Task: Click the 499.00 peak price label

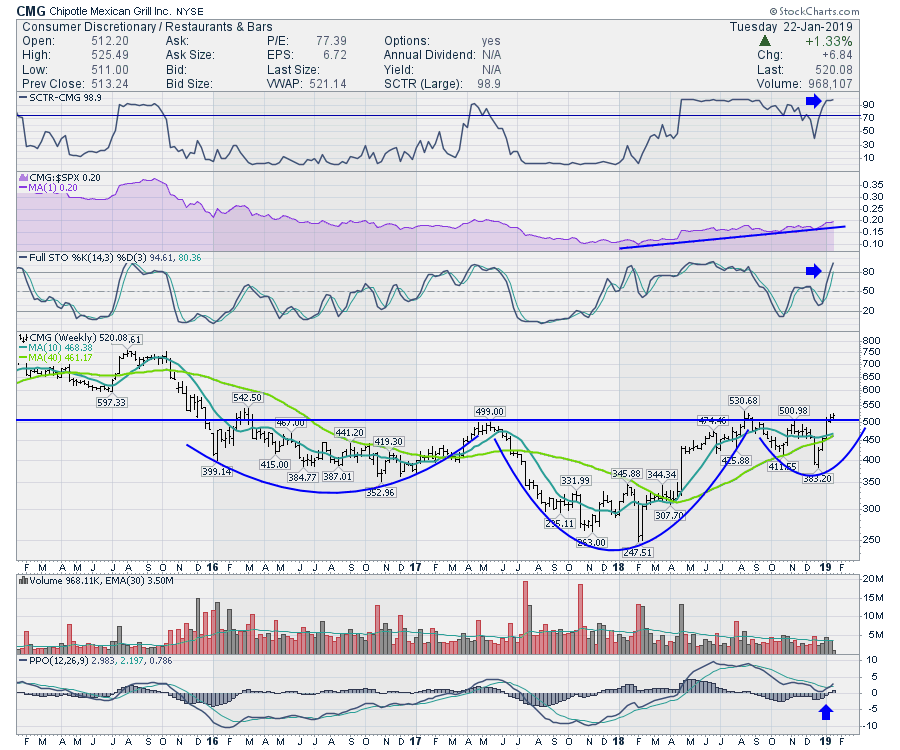Action: [490, 412]
